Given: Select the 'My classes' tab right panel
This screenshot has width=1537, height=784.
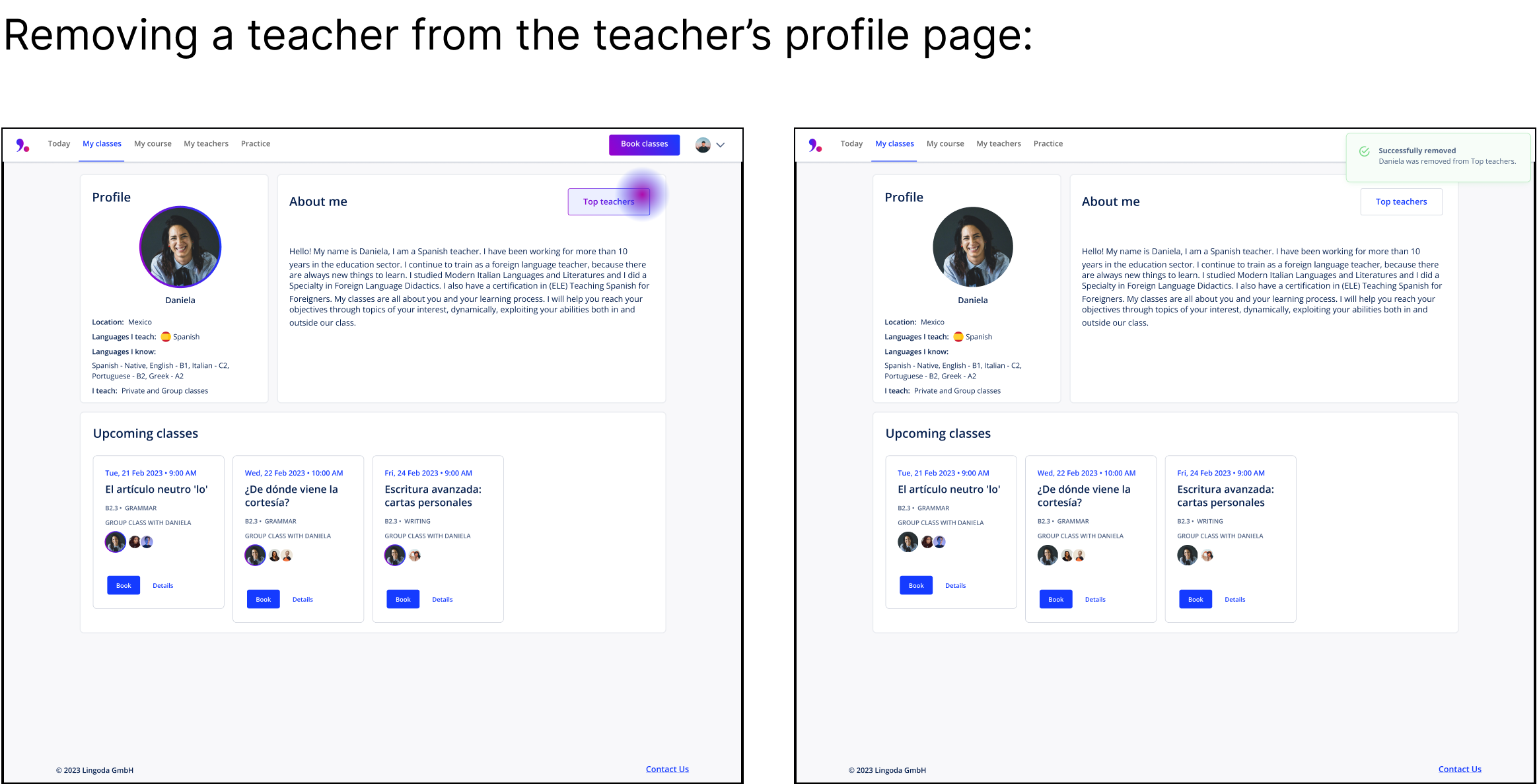Looking at the screenshot, I should (894, 143).
